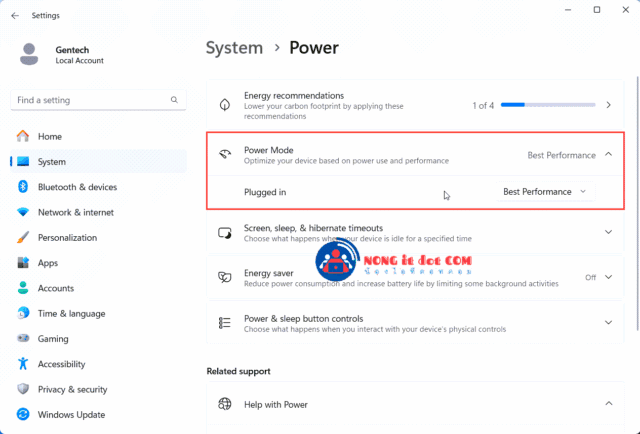Open Energy recommendations arrow

(608, 105)
